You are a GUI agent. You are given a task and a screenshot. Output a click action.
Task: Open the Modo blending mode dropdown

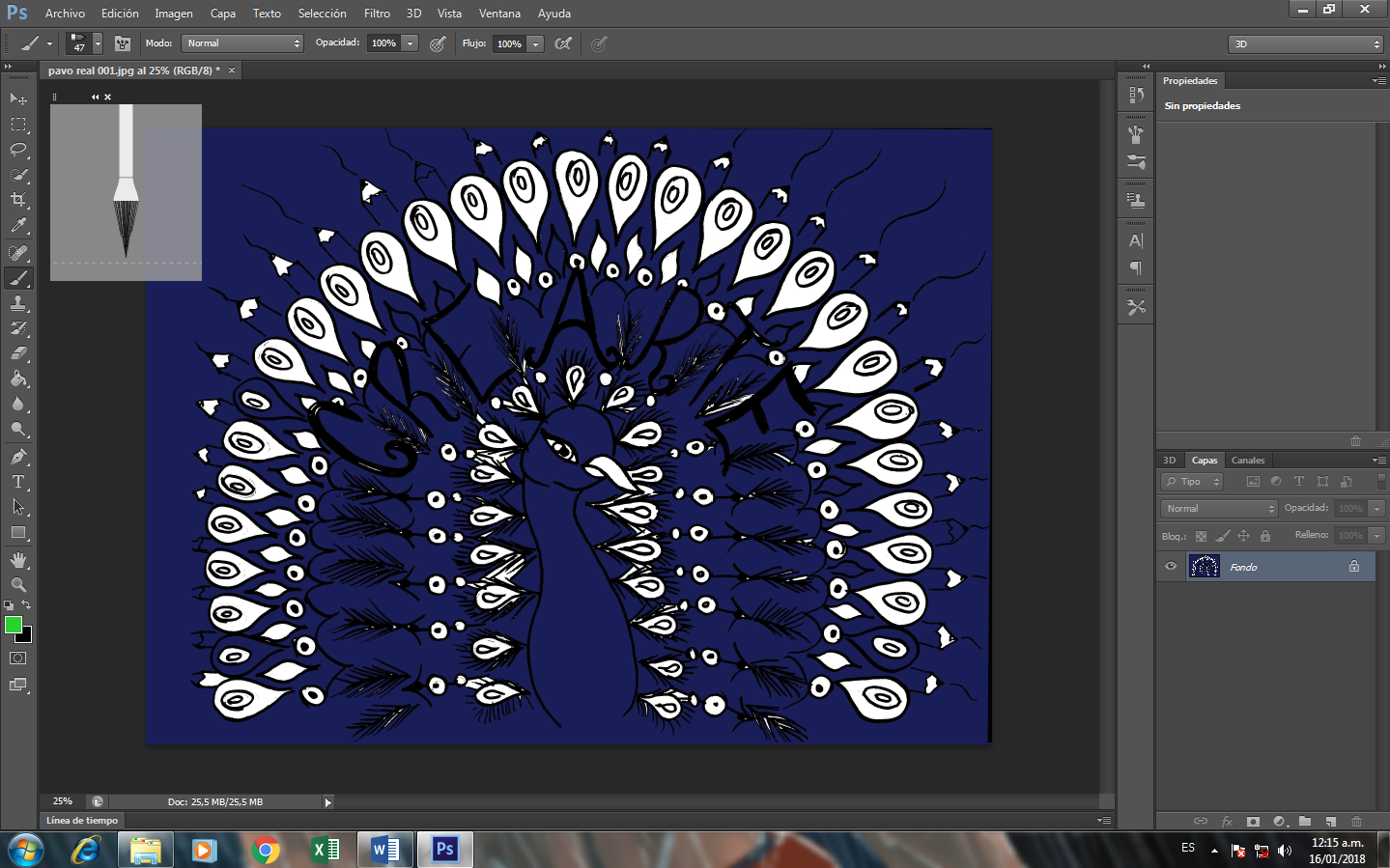[242, 43]
